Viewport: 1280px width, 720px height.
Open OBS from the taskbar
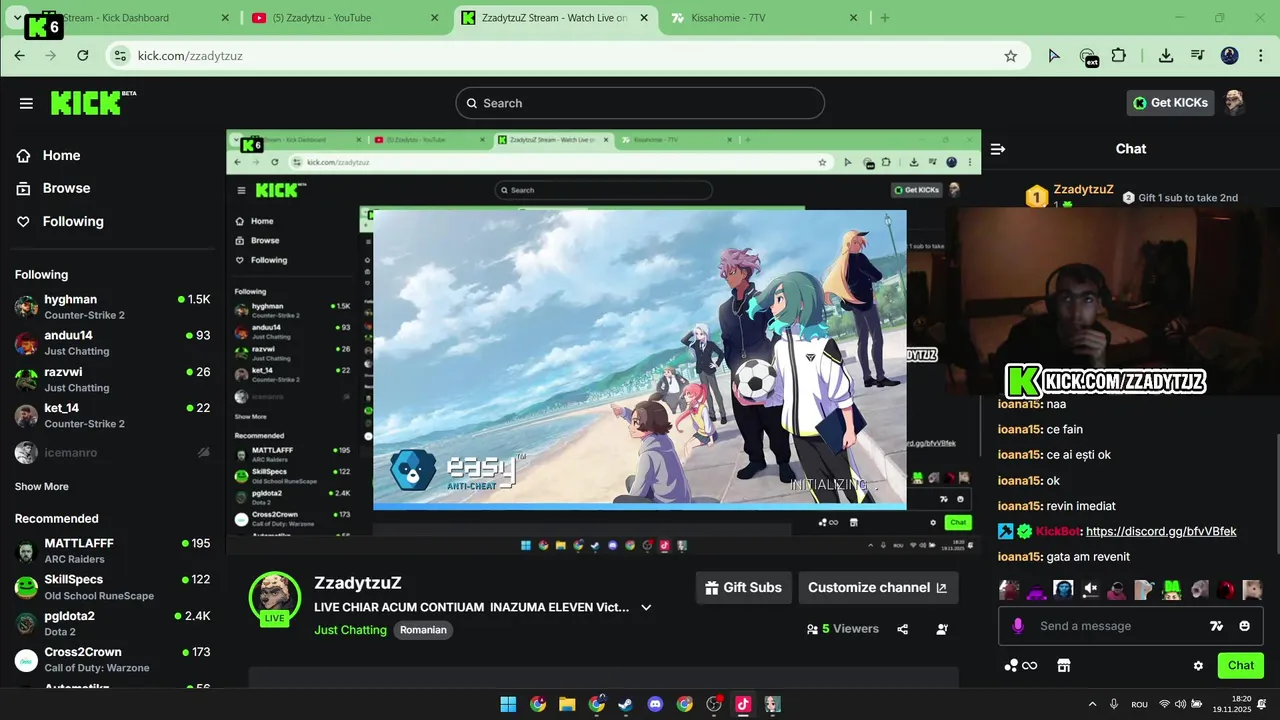pos(714,704)
